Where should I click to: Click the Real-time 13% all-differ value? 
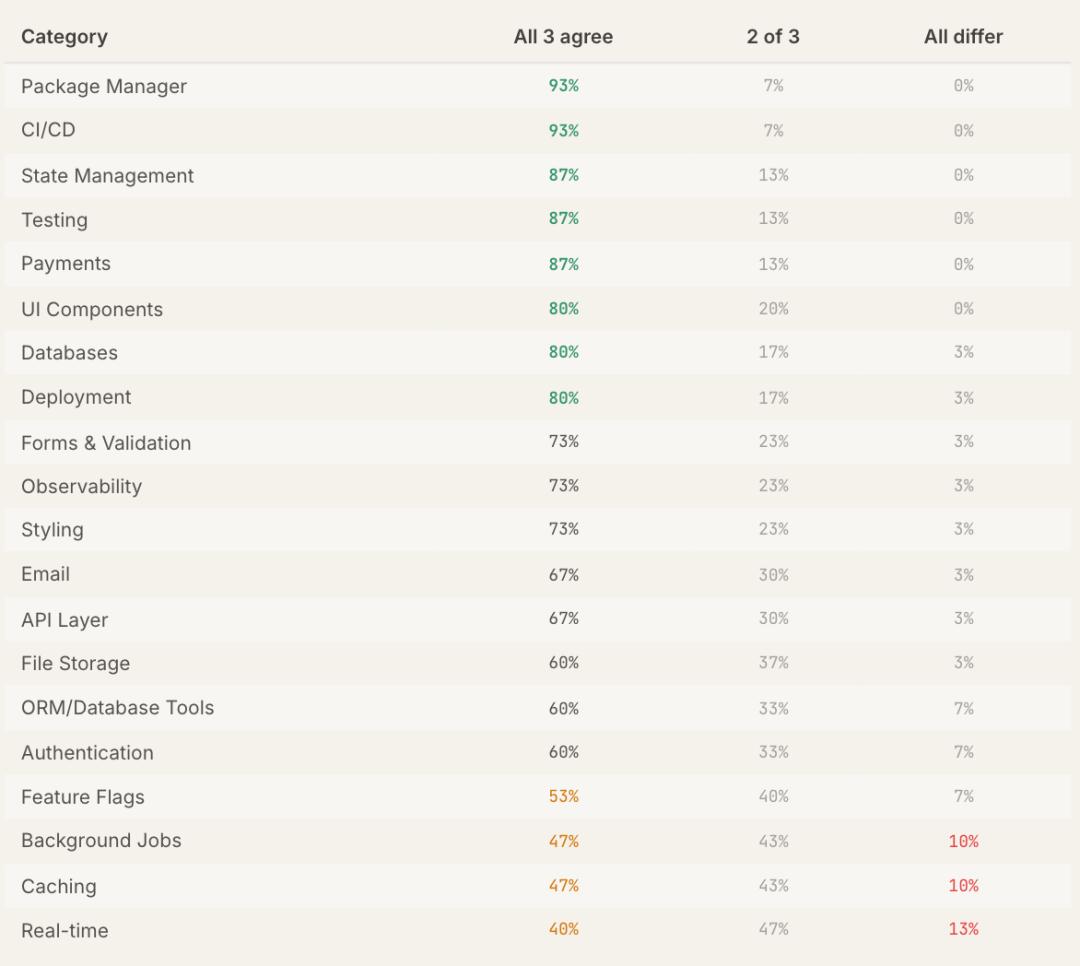(x=962, y=929)
